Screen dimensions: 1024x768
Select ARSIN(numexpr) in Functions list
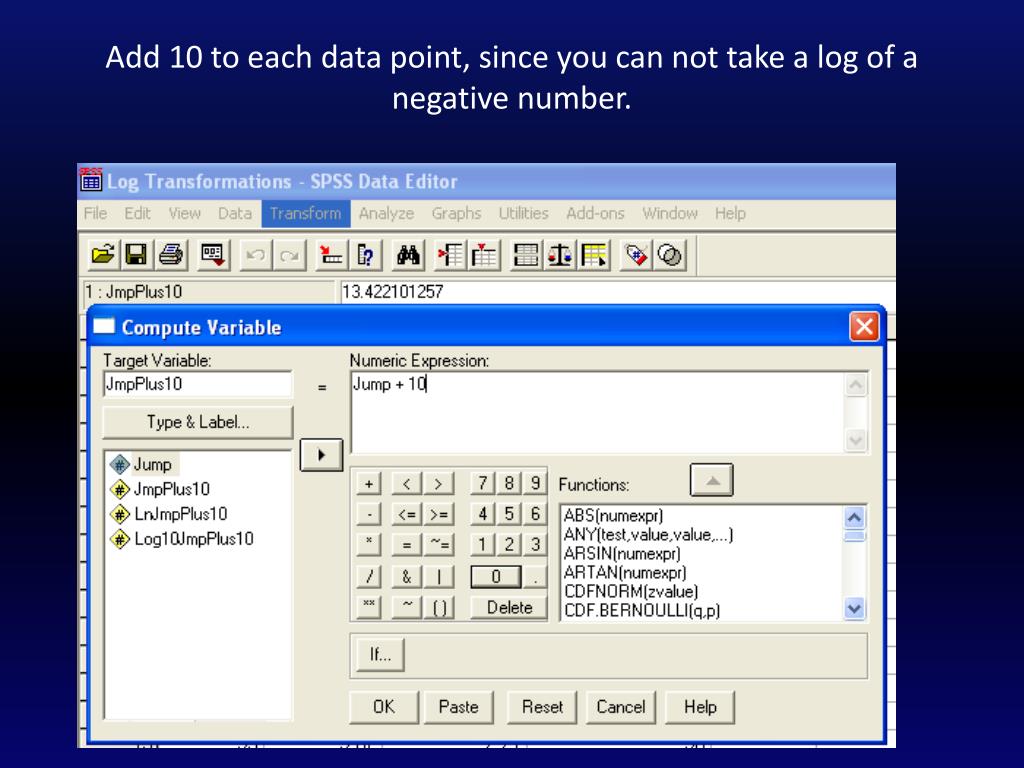click(x=622, y=554)
